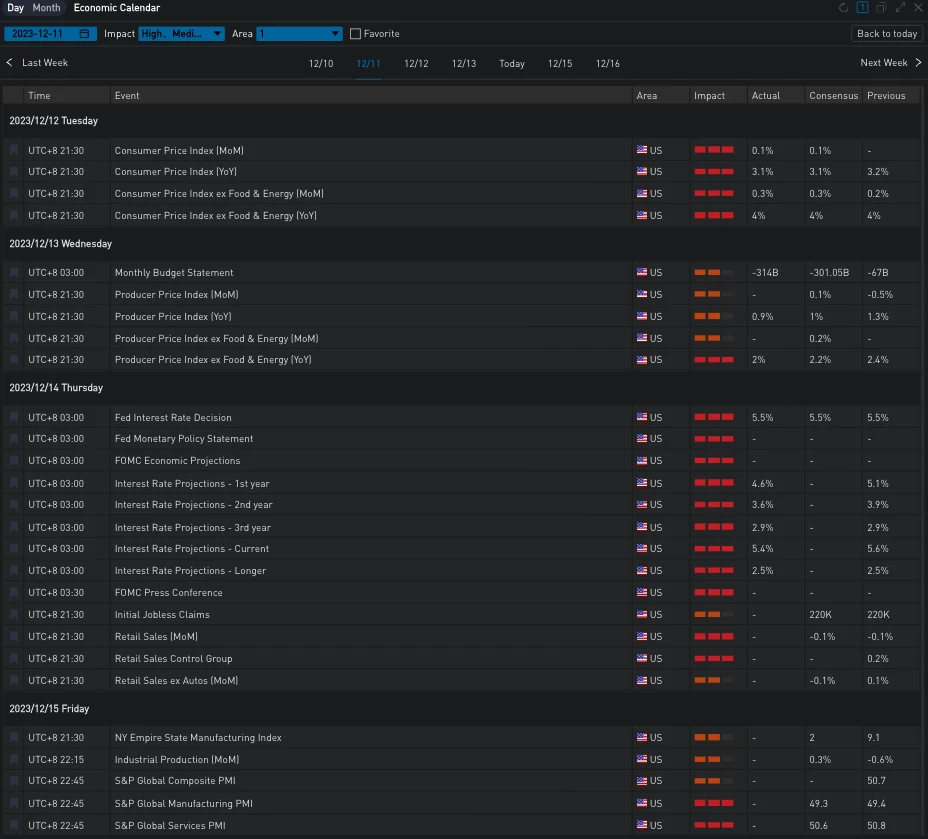
Task: Select the Today date tab
Action: (x=512, y=64)
